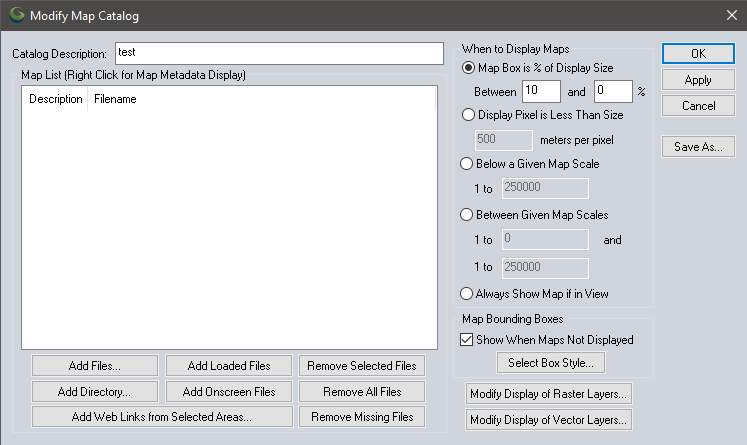Click the Apply button
Image resolution: width=747 pixels, height=445 pixels.
point(699,80)
